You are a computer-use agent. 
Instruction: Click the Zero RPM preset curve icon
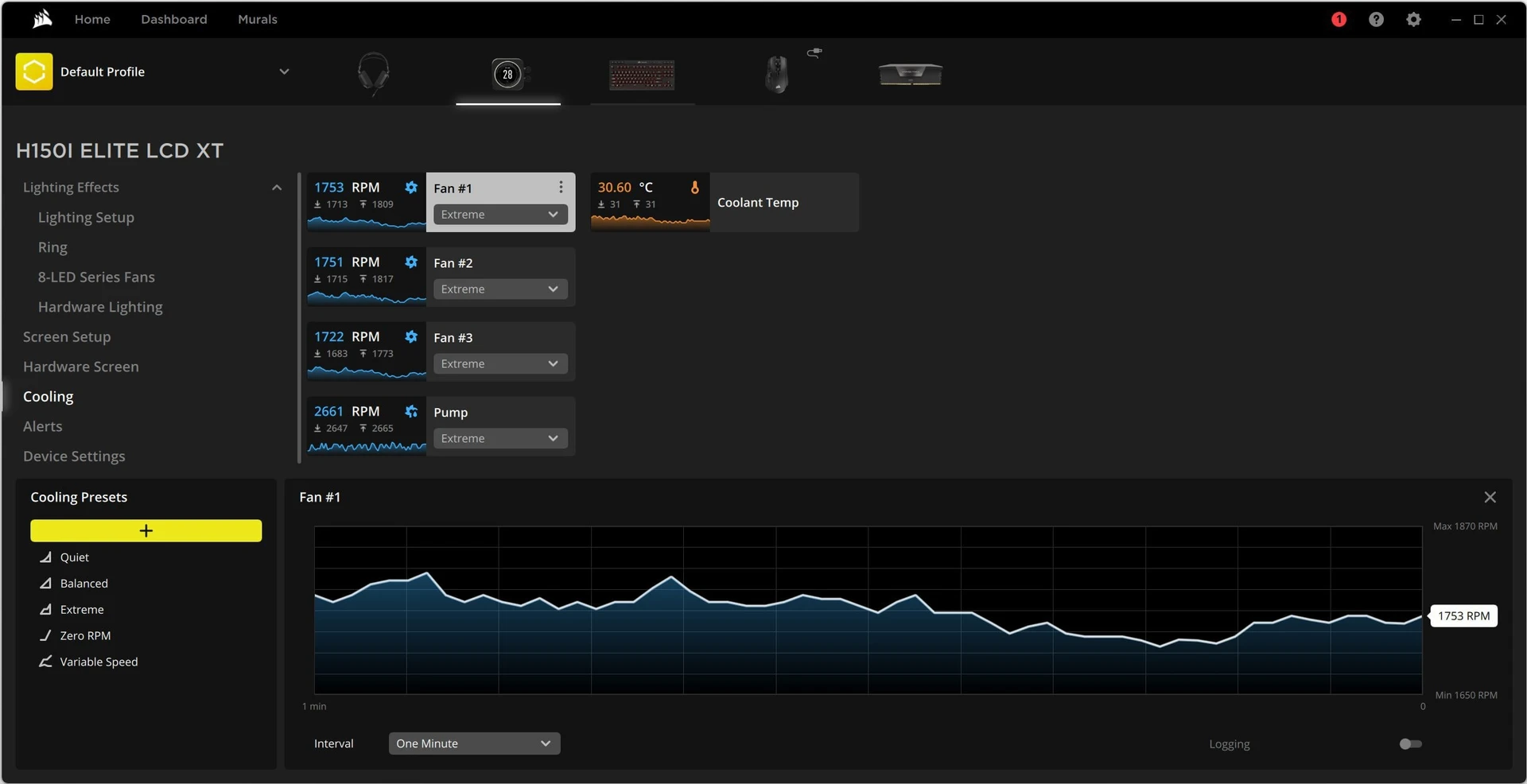click(x=46, y=636)
